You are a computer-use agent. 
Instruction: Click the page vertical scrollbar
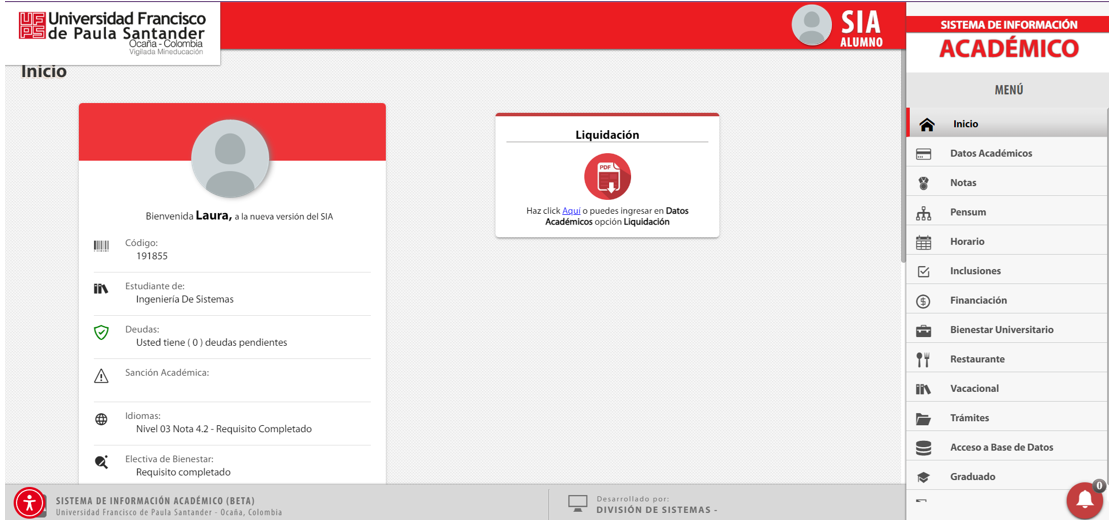tap(902, 156)
